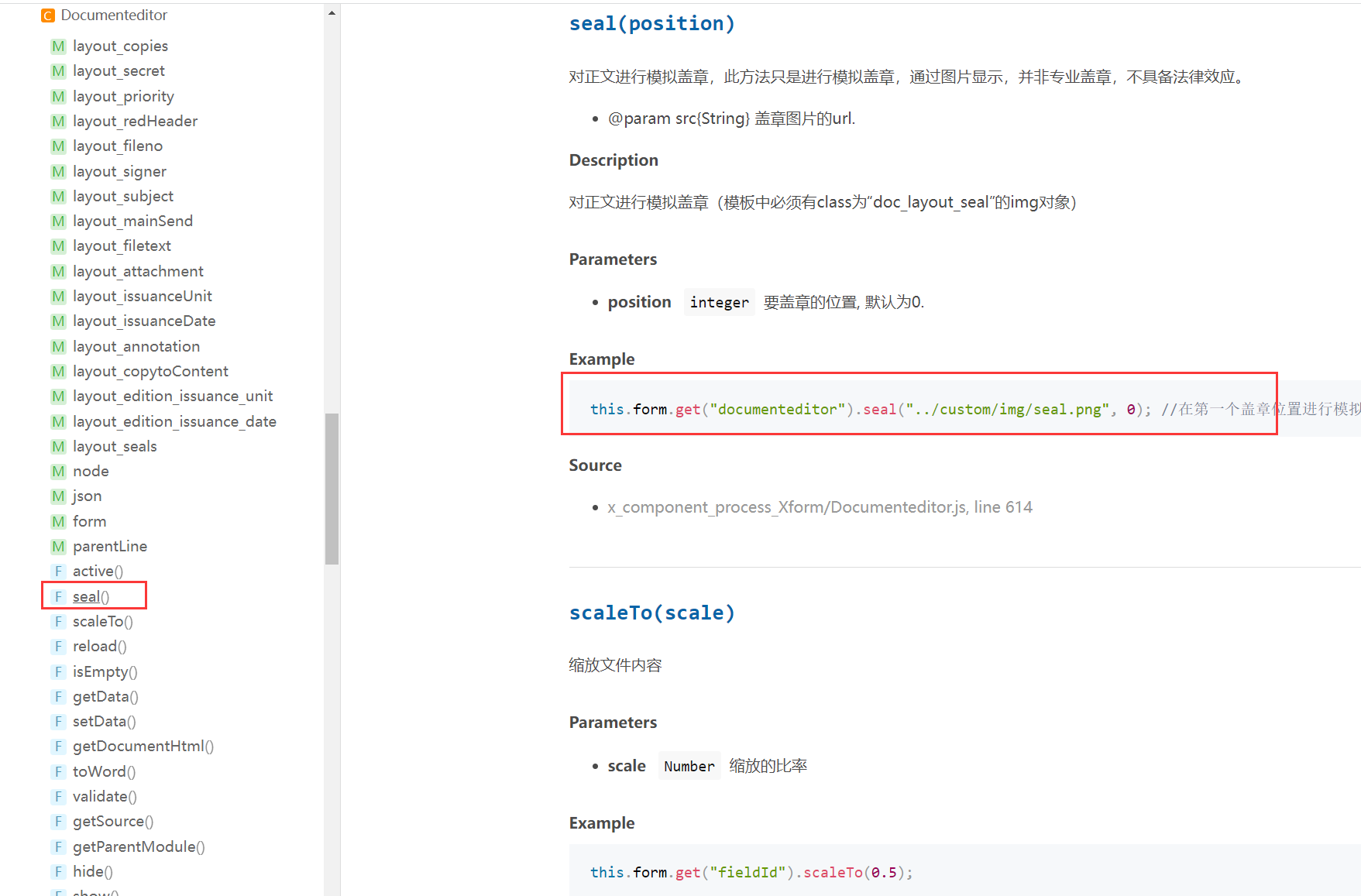Click the M badge next to parentLine
The image size is (1361, 896).
tap(58, 547)
